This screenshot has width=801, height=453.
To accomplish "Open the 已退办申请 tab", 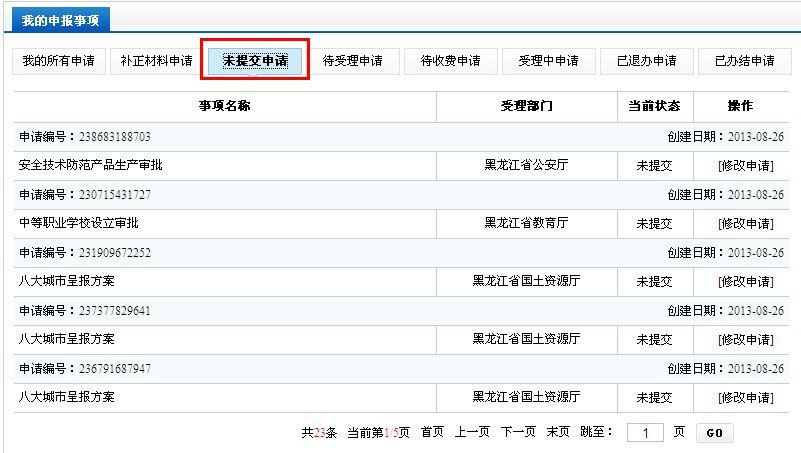I will pos(646,61).
